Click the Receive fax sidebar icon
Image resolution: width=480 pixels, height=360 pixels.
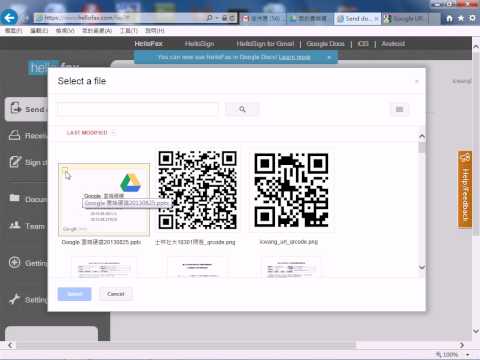14,135
